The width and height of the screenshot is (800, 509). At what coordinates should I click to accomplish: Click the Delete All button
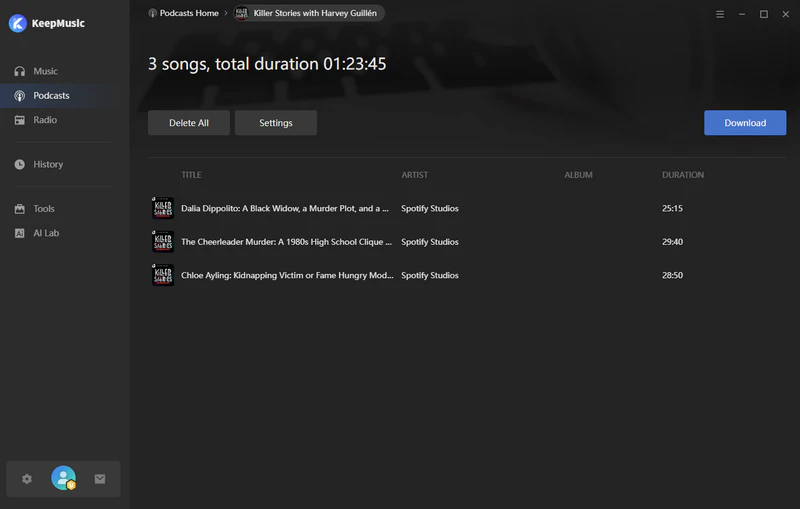pyautogui.click(x=189, y=123)
